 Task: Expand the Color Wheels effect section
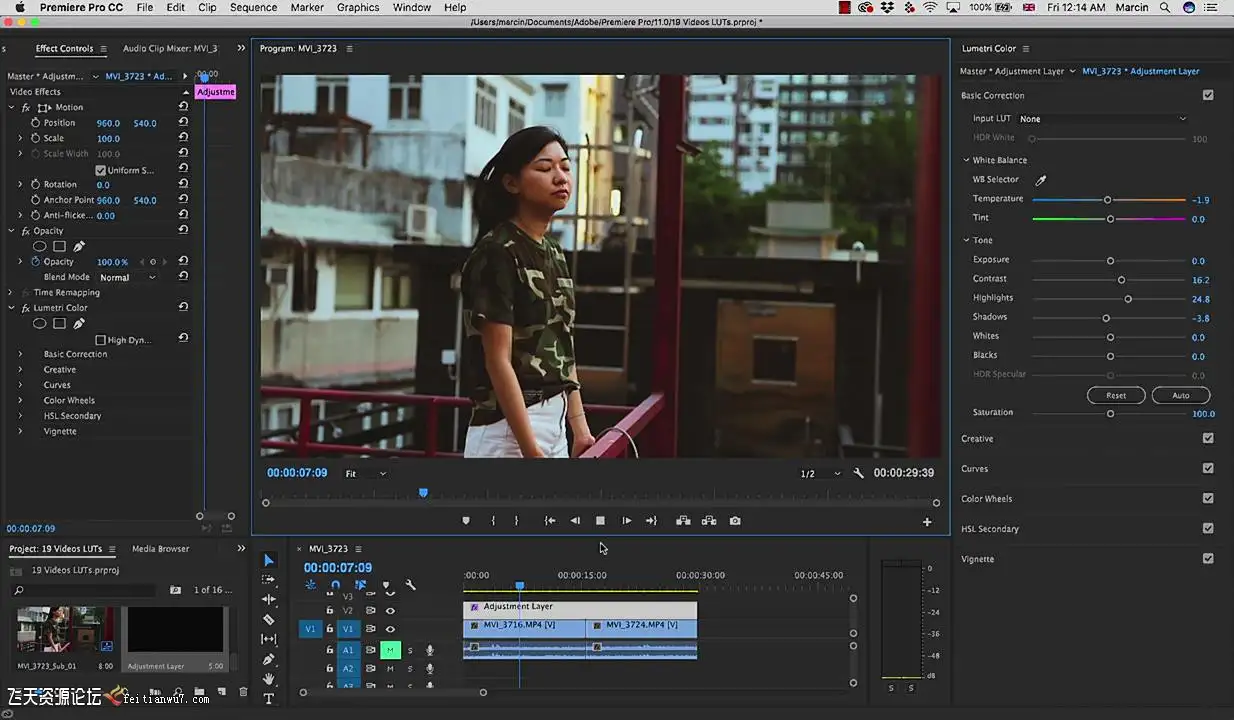[20, 401]
